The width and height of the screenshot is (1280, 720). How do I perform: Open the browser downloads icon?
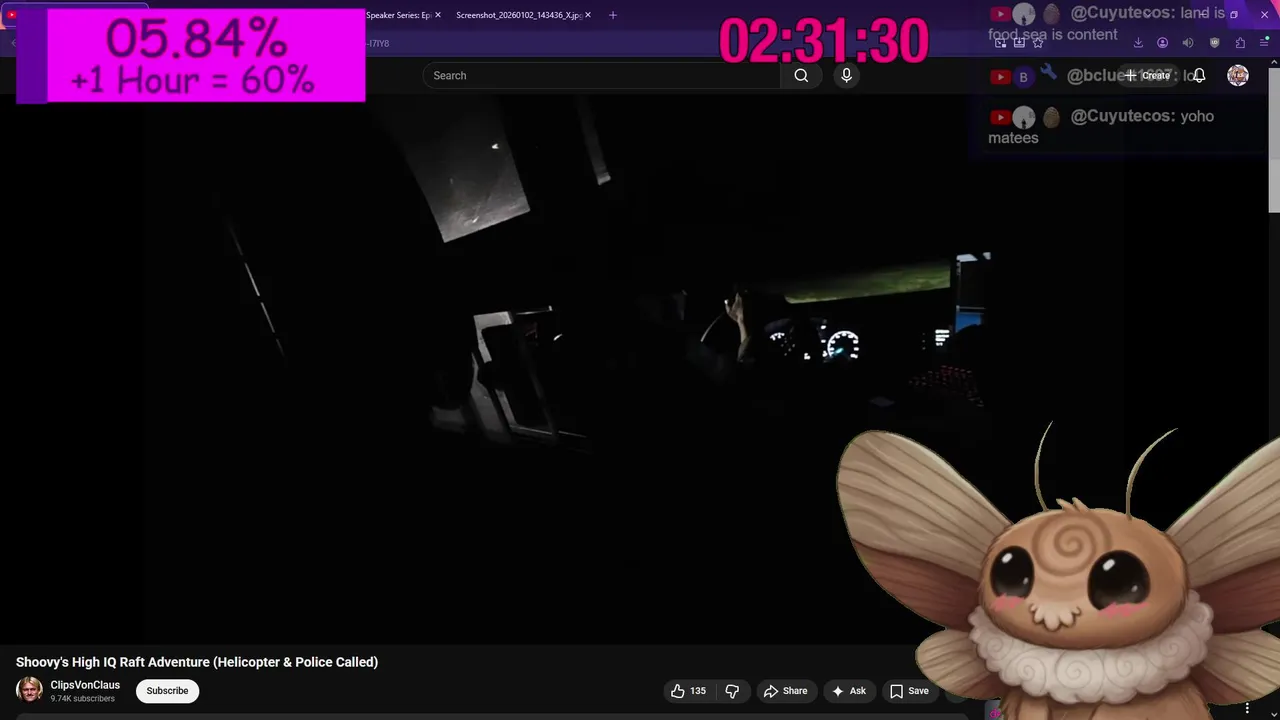(x=1138, y=43)
